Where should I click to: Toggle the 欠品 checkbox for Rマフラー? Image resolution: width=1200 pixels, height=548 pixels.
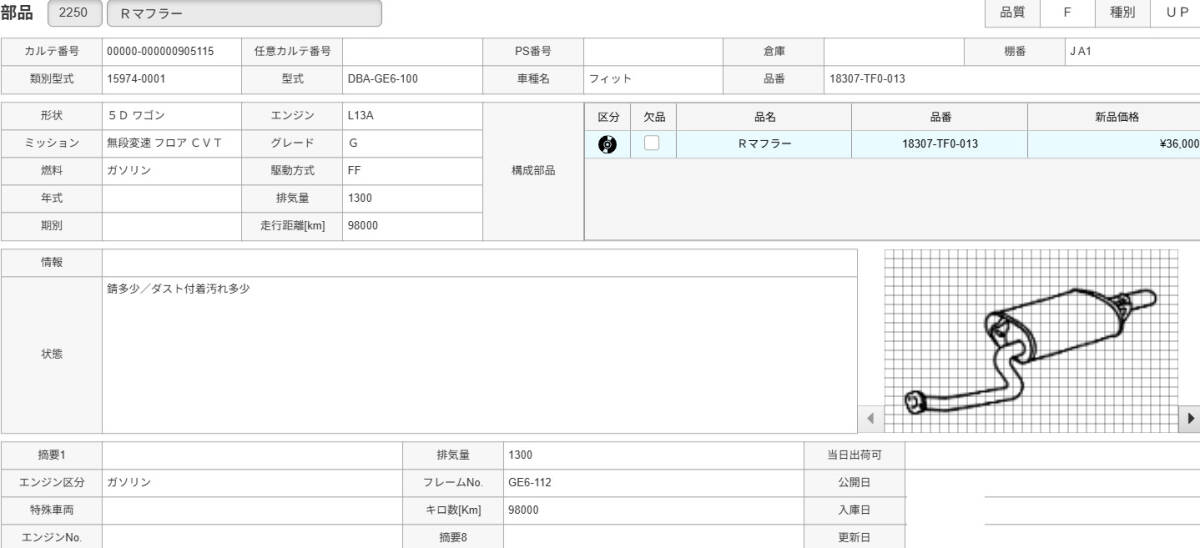click(652, 143)
